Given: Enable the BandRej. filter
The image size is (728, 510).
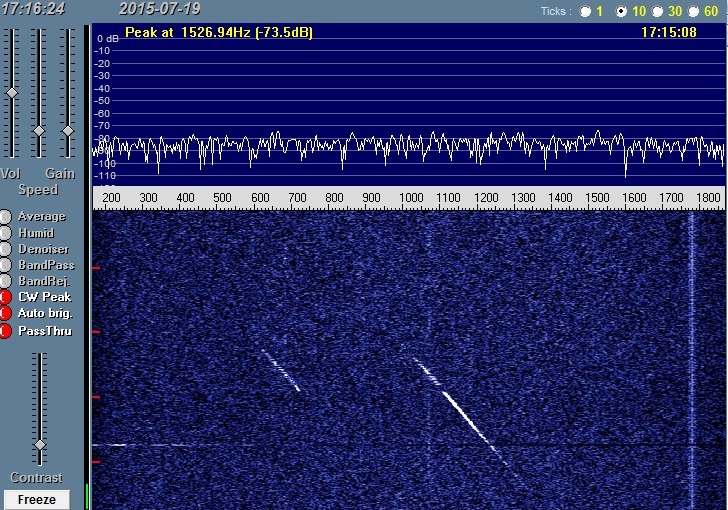Looking at the screenshot, I should (x=6, y=281).
